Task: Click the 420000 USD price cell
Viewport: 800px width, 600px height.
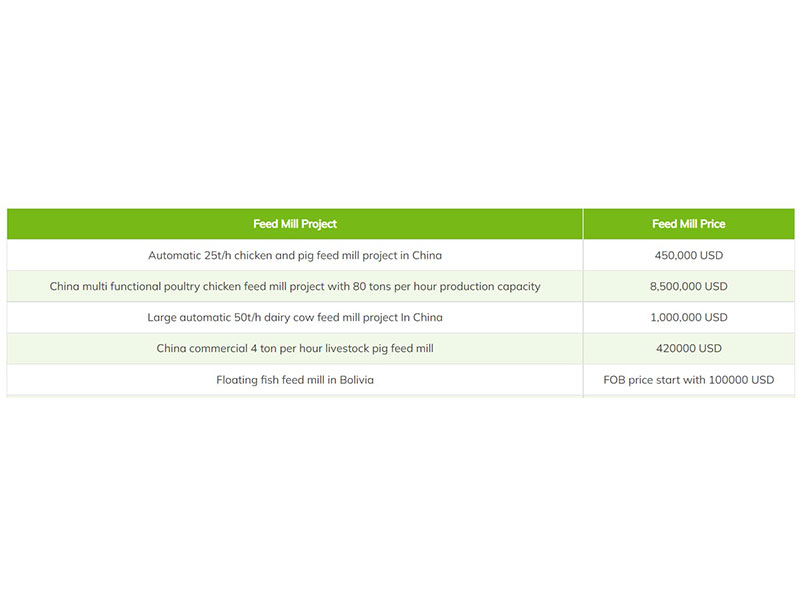Action: coord(688,348)
